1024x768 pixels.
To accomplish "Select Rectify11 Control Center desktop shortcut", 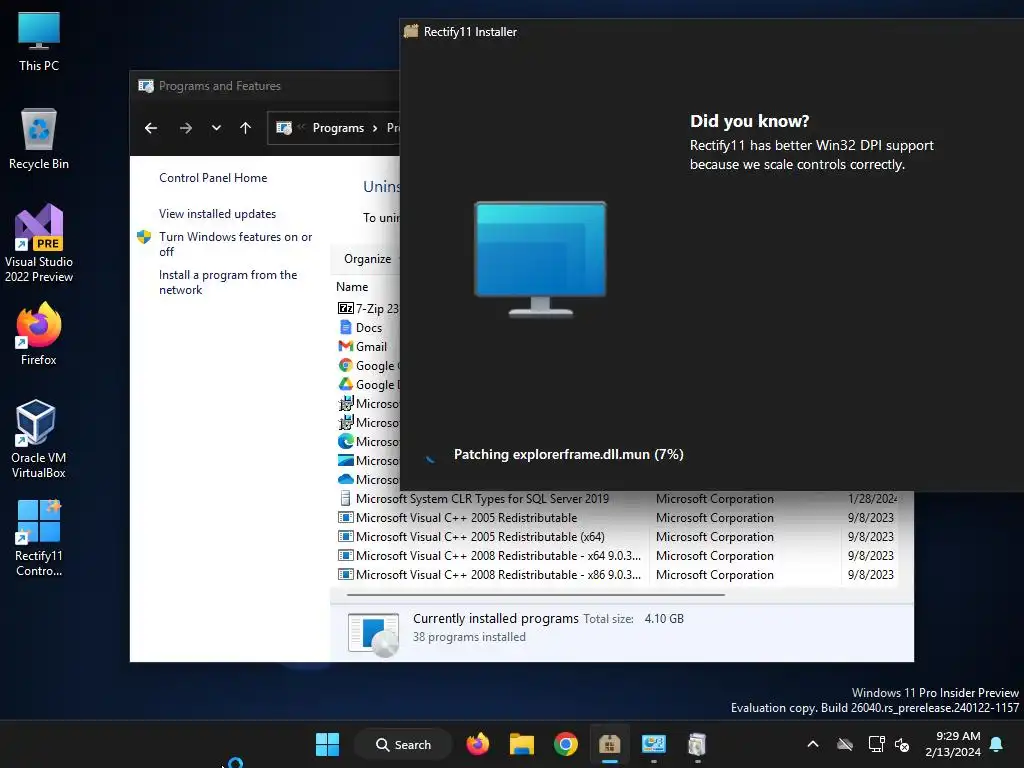I will 39,538.
